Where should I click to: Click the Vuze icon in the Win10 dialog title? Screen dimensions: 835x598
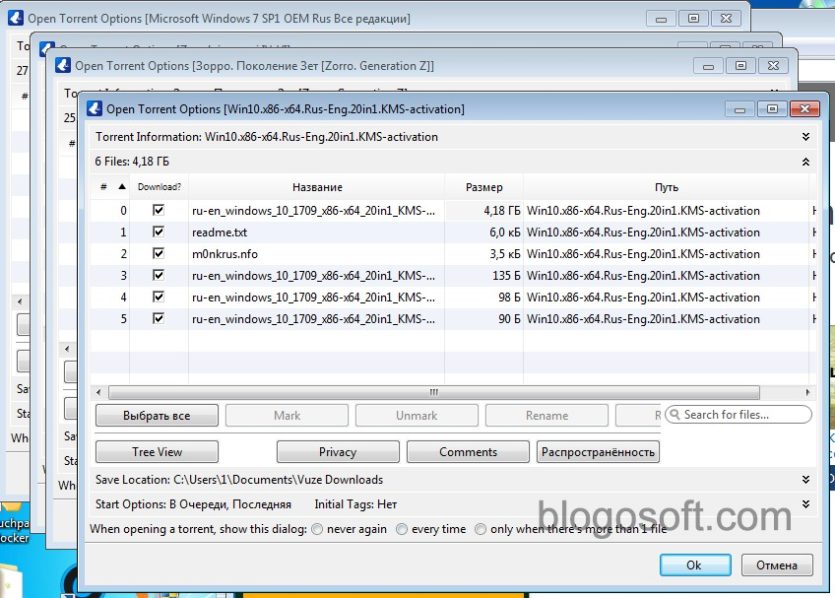tap(95, 109)
